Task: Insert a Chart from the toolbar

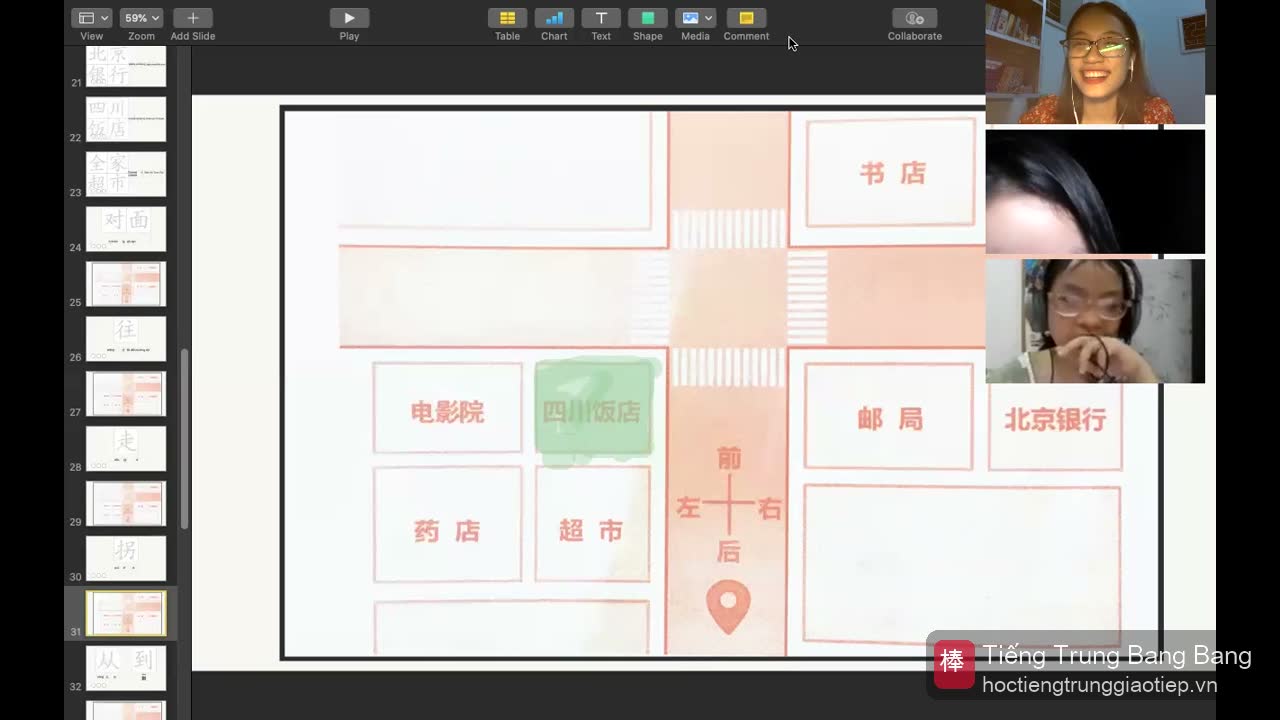Action: 554,18
